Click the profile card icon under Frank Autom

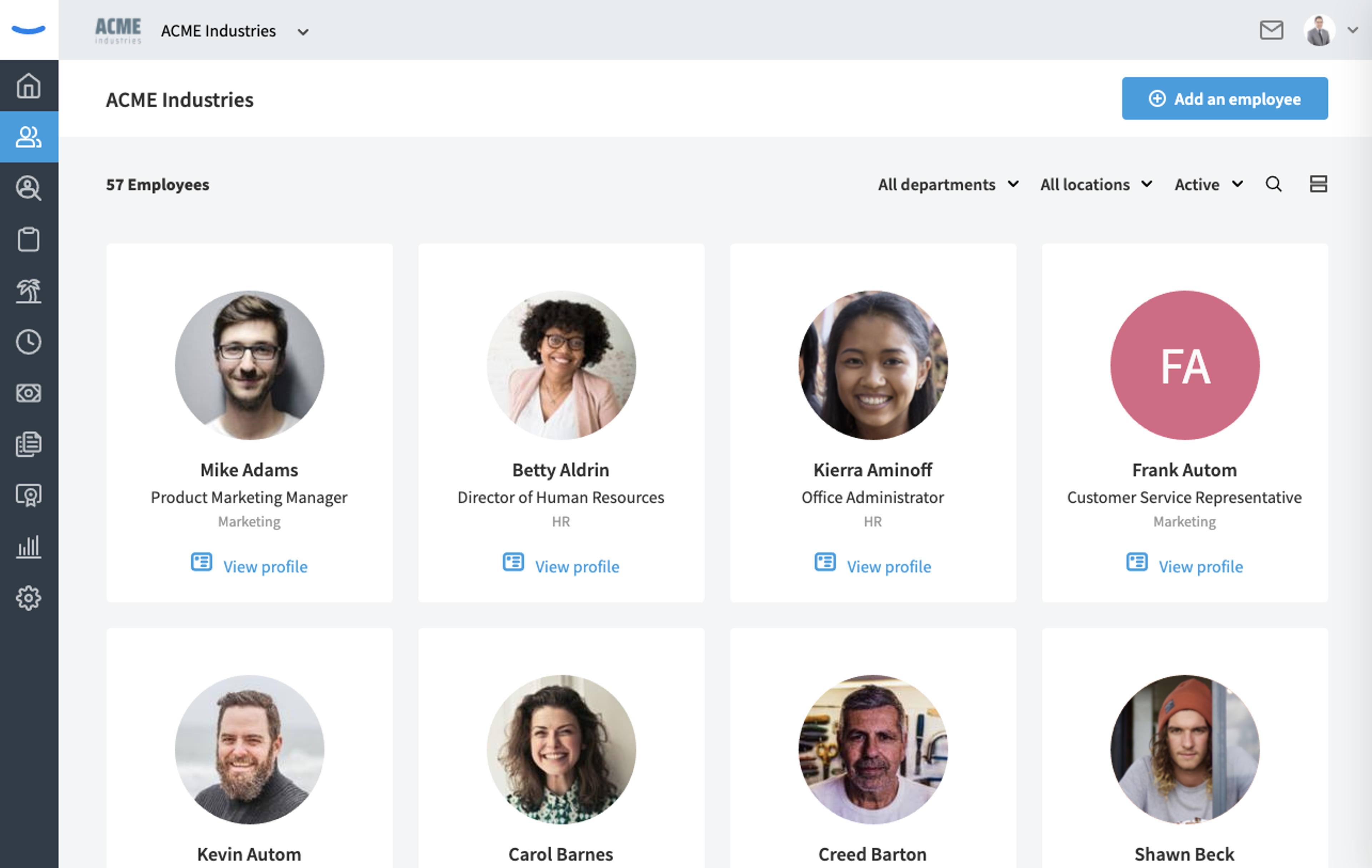click(x=1137, y=562)
